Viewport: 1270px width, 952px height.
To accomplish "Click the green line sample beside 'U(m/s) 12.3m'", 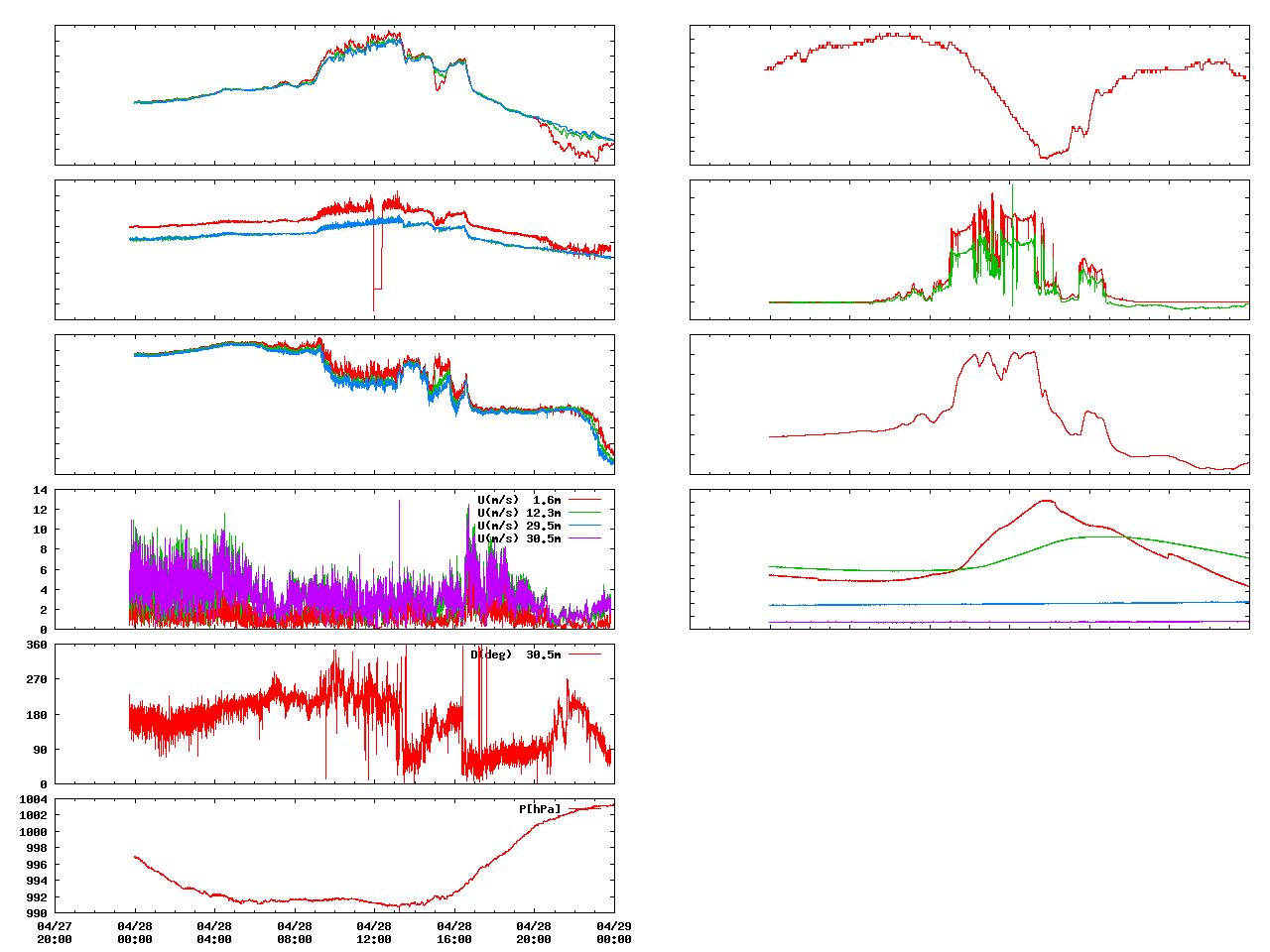I will (x=584, y=513).
